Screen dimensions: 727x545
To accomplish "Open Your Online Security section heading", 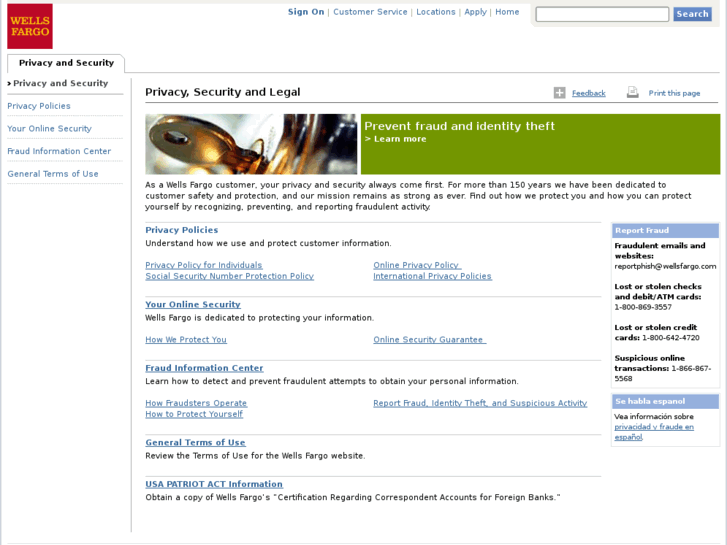I will click(193, 305).
